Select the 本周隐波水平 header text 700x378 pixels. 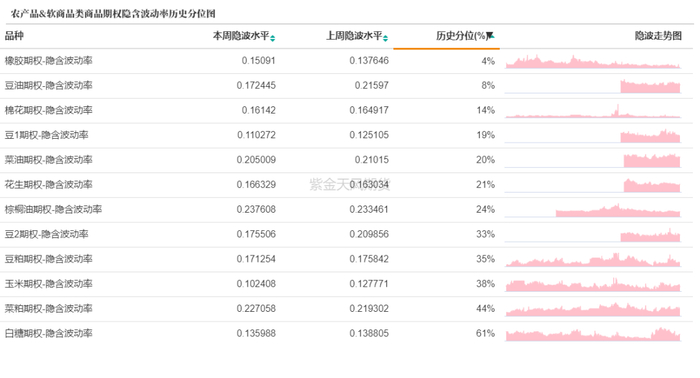coord(241,36)
